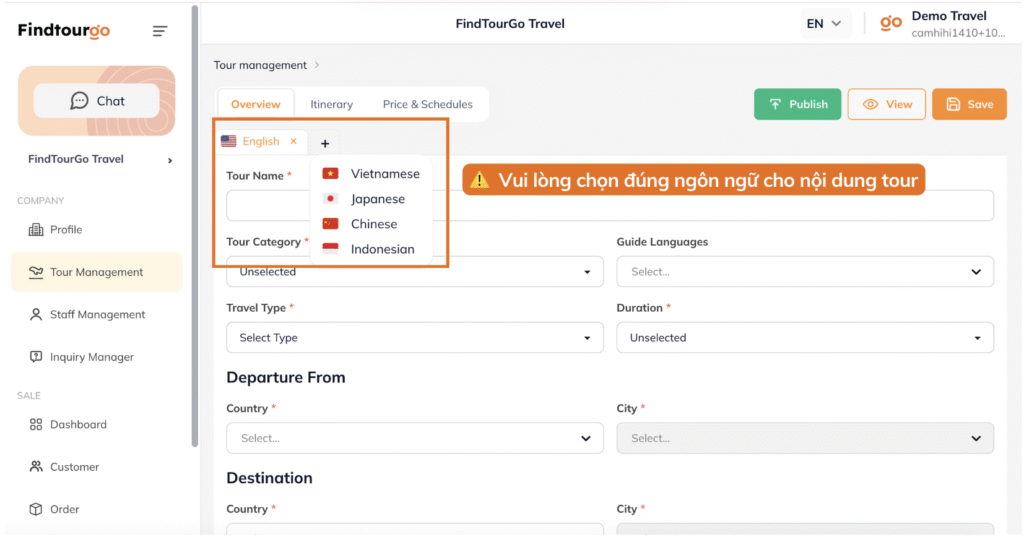The width and height of the screenshot is (1024, 537).
Task: Click the Profile building icon
Action: click(x=36, y=230)
